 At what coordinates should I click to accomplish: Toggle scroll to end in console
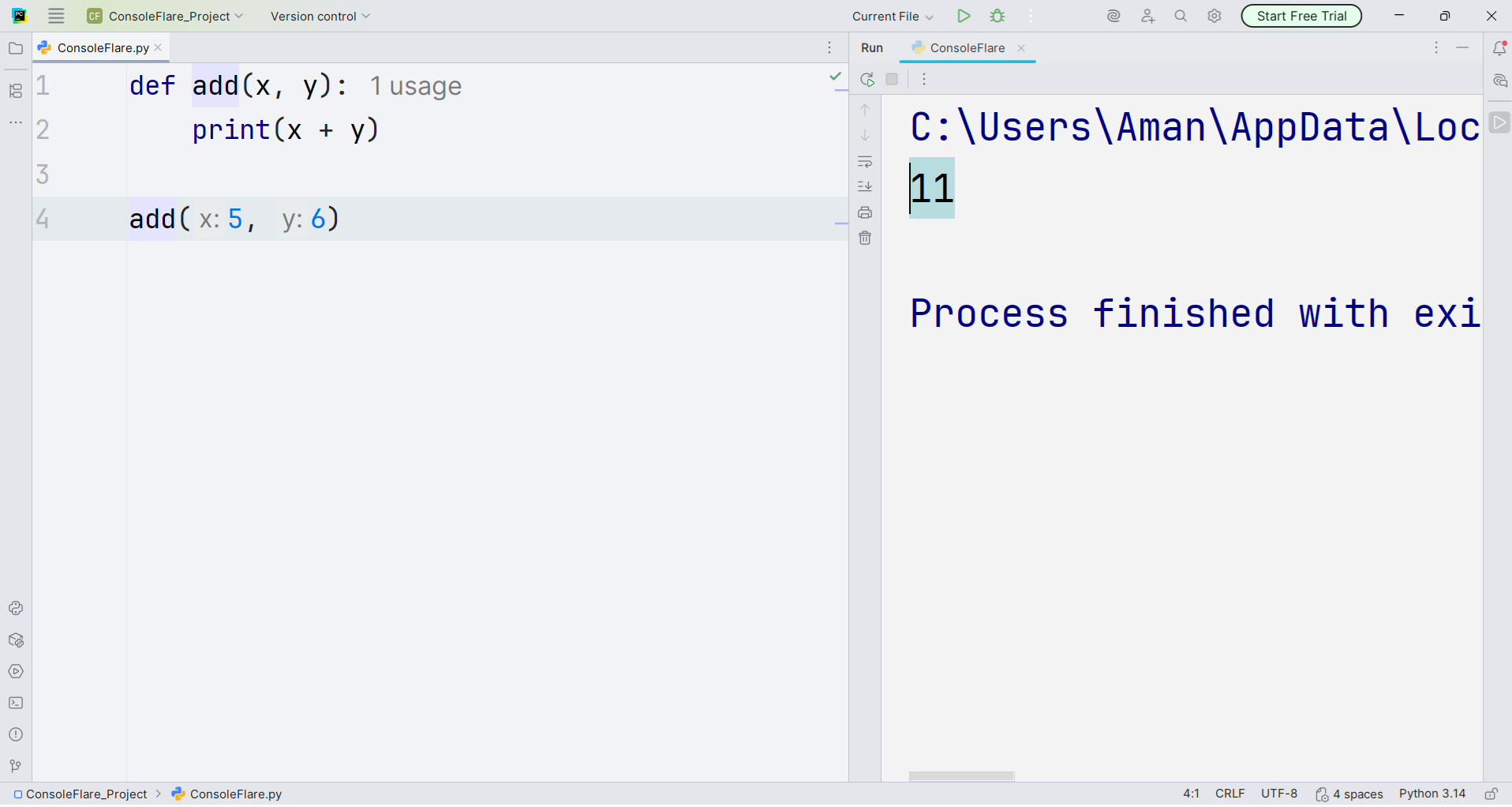[x=866, y=186]
